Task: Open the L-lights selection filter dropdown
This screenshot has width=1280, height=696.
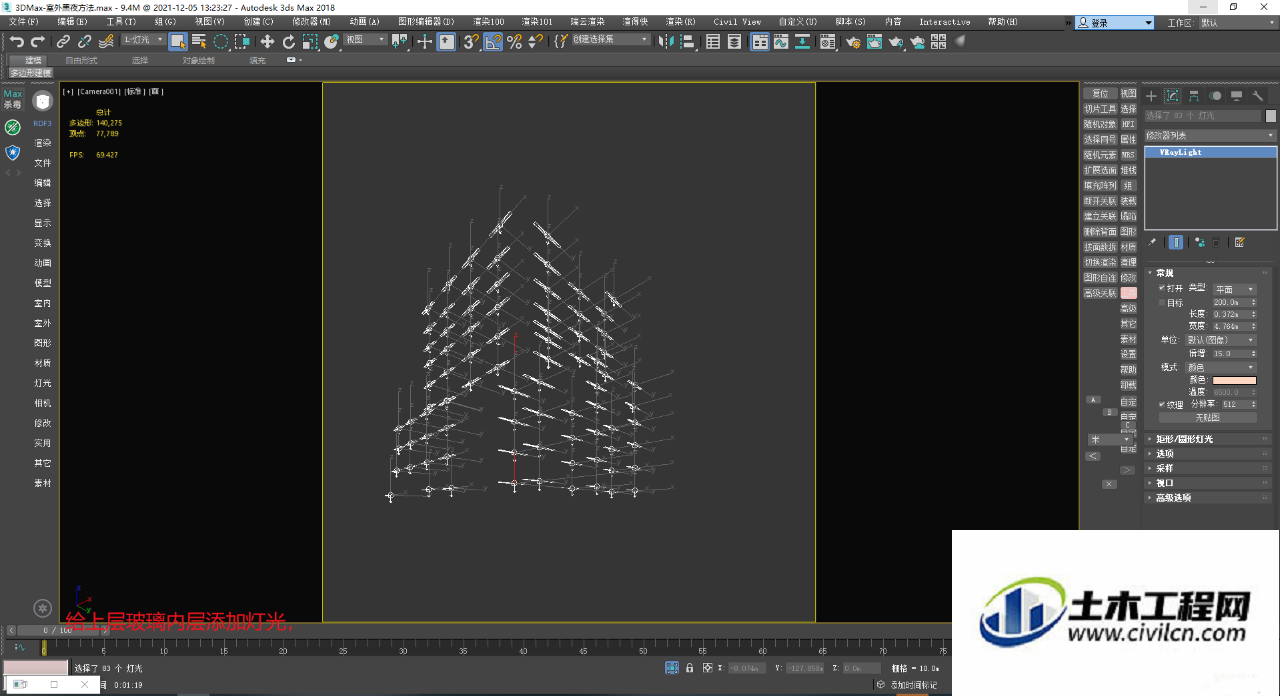Action: click(x=143, y=40)
